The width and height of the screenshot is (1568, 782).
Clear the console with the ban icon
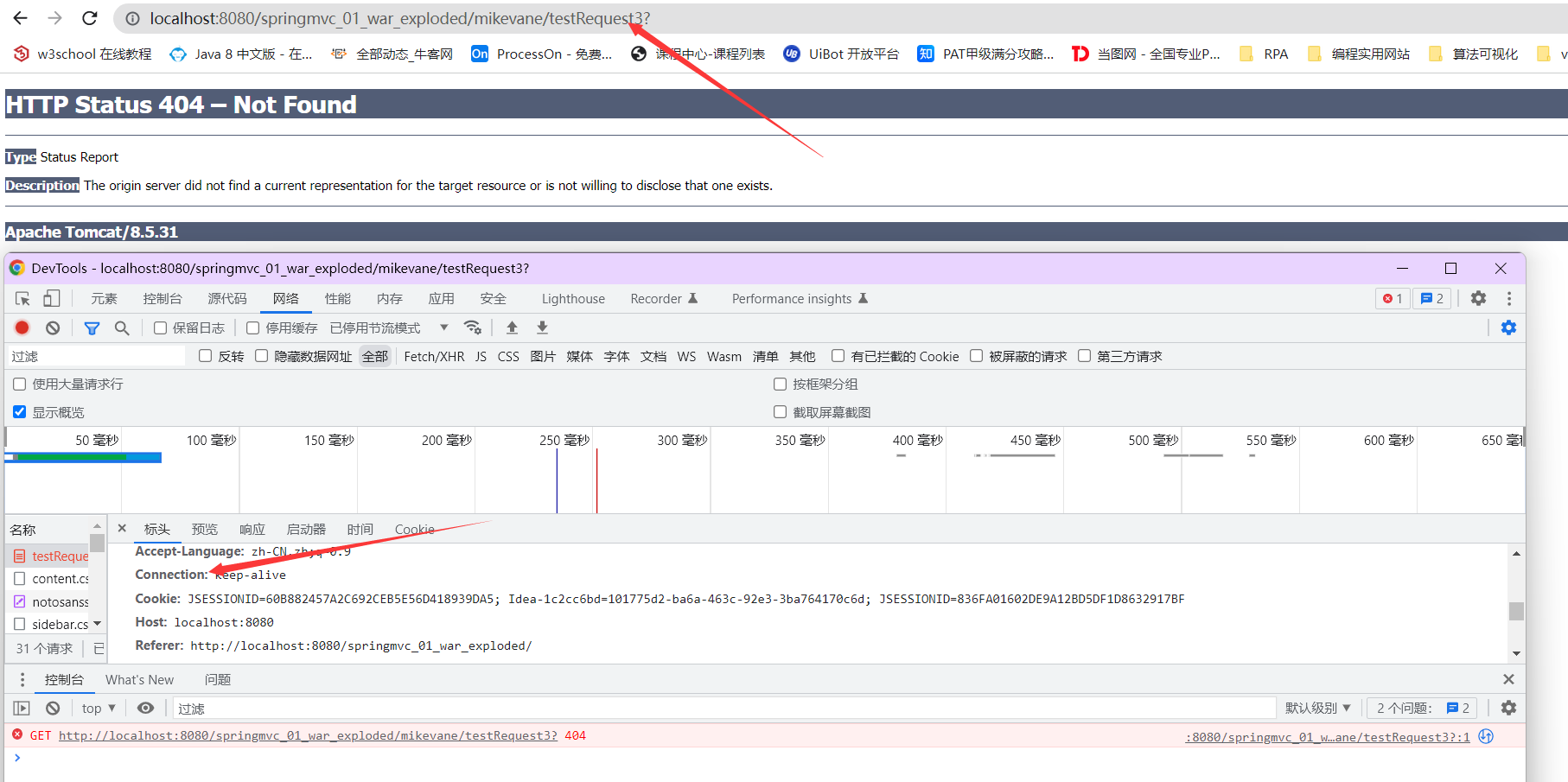(x=53, y=708)
